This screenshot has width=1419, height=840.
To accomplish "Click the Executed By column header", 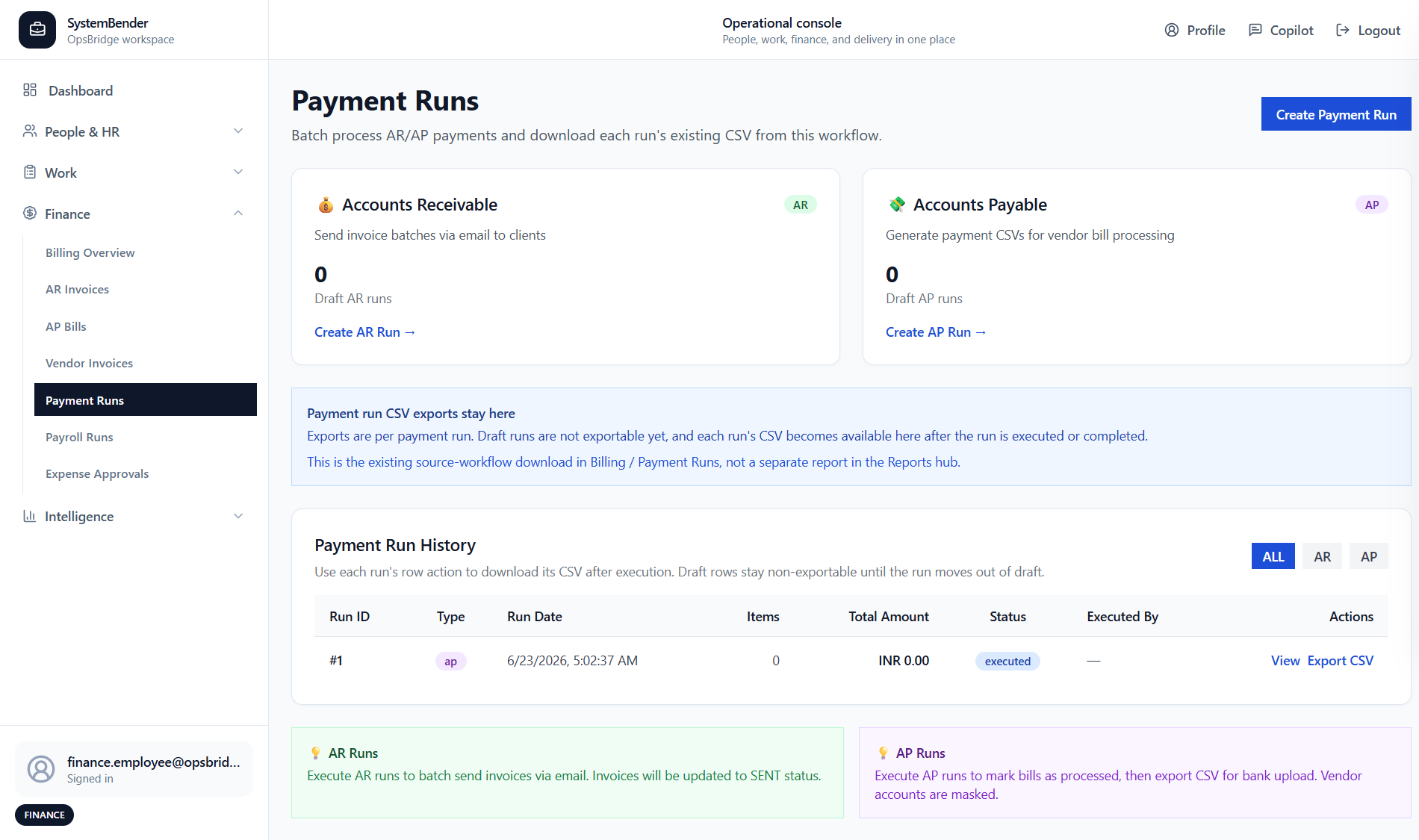I will 1123,616.
